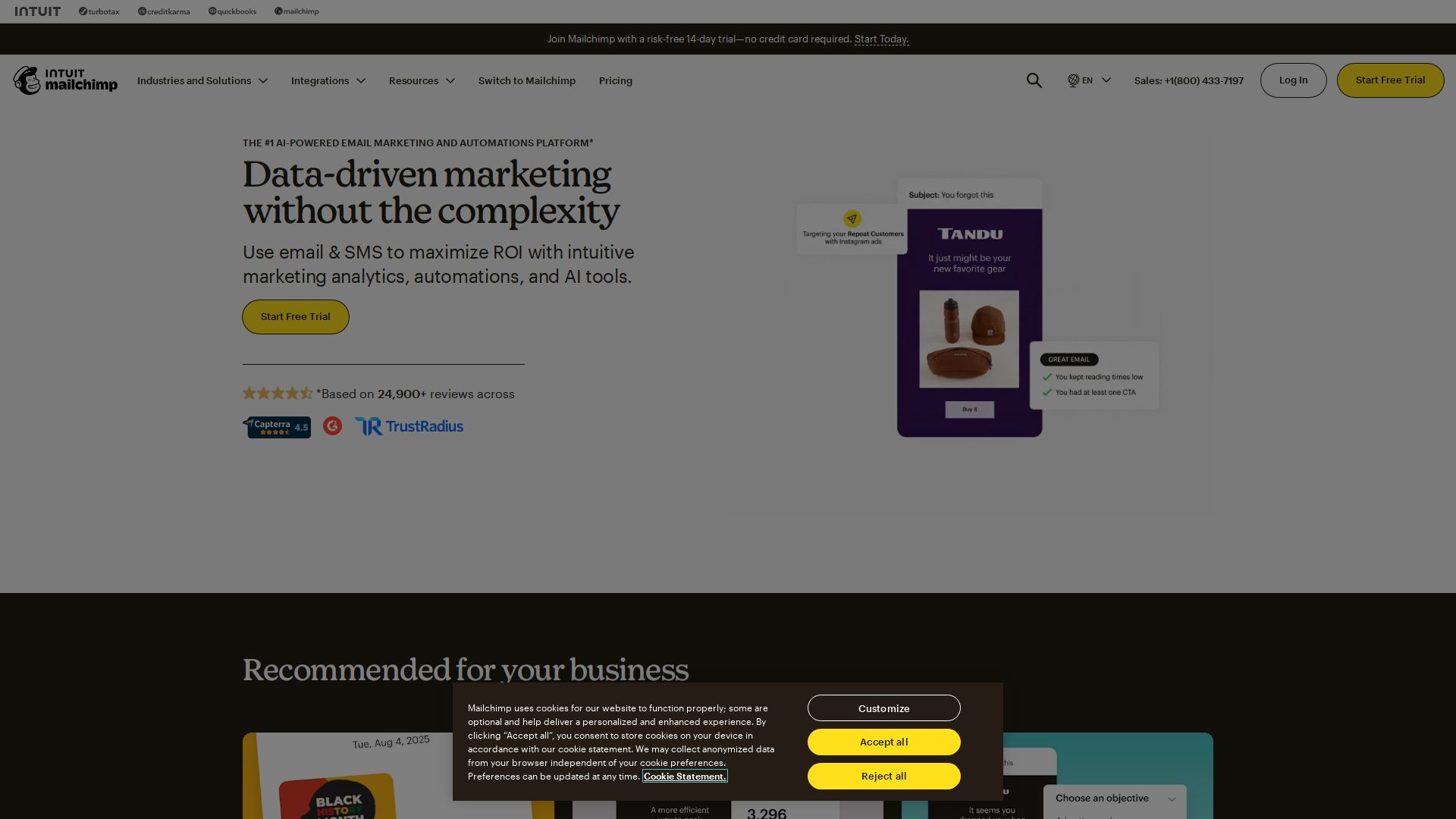Open the TurboTax brand link icon
The image size is (1456, 819).
(x=83, y=11)
